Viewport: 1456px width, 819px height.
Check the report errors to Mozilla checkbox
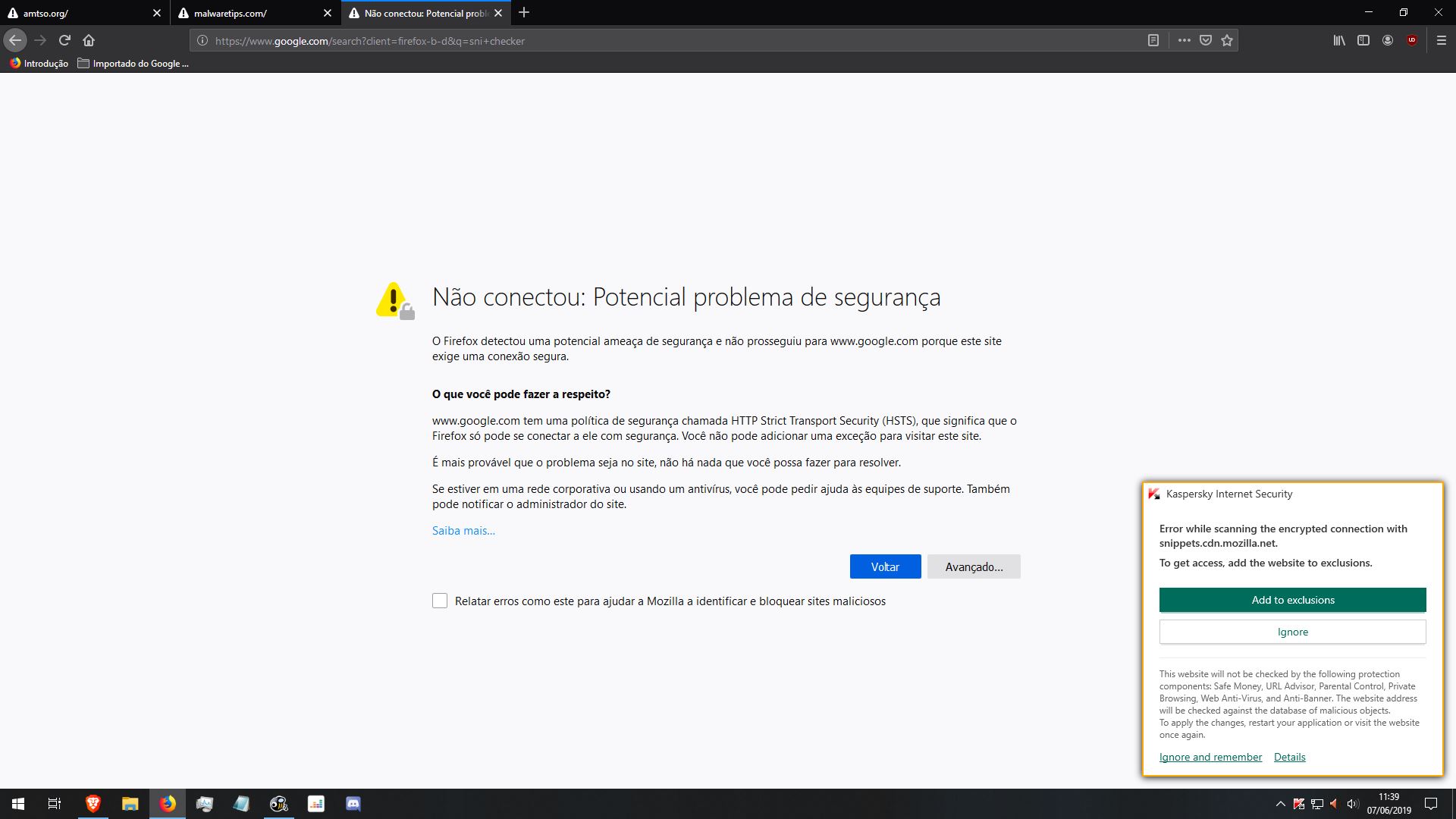coord(440,601)
